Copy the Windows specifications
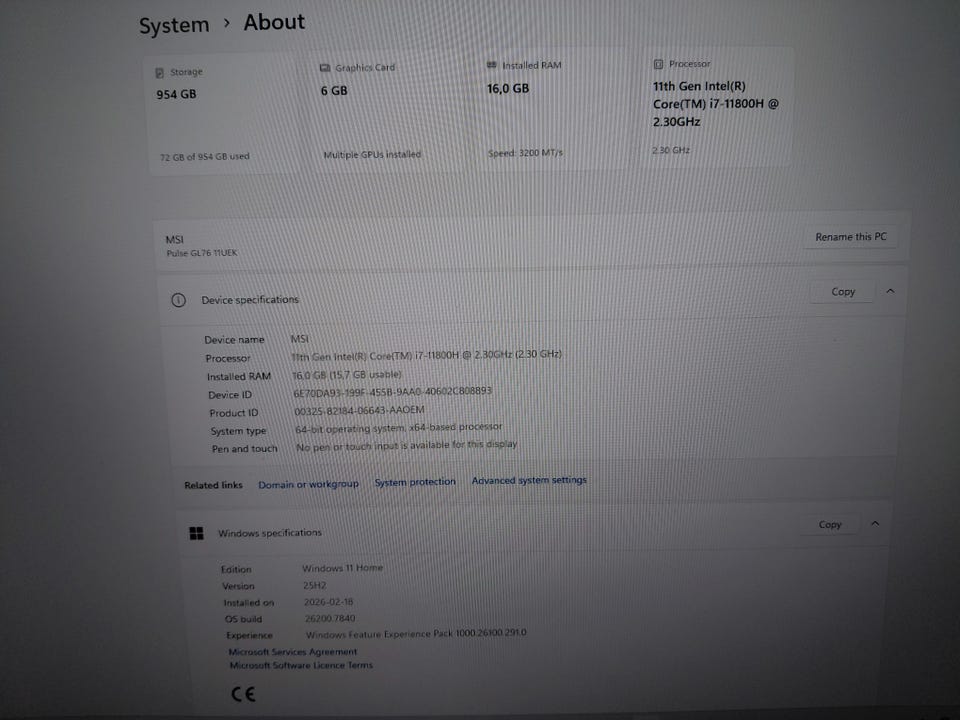This screenshot has height=720, width=960. (x=830, y=524)
